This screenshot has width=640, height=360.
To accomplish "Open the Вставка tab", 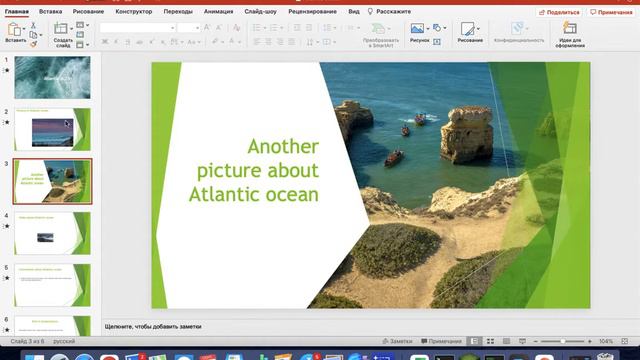I will pos(51,11).
